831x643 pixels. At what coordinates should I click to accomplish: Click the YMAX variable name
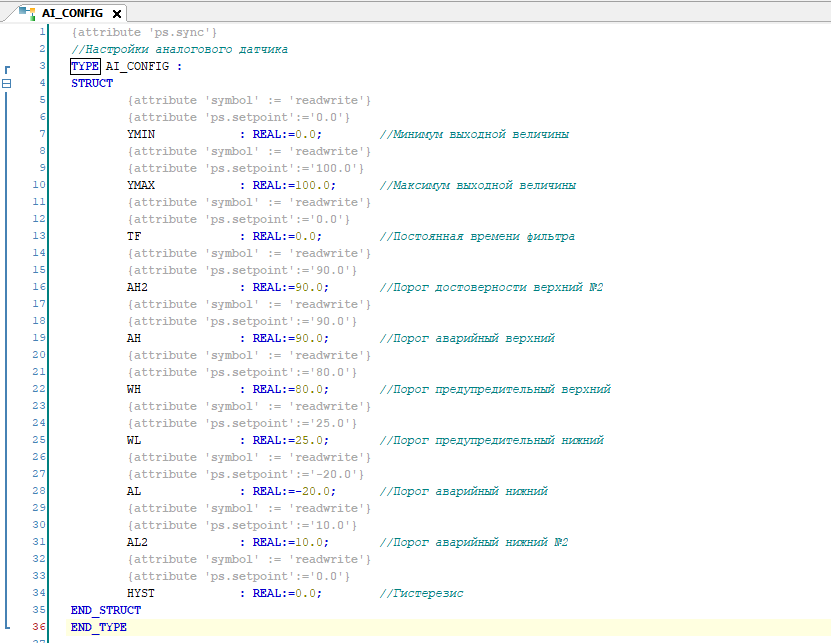tap(141, 185)
